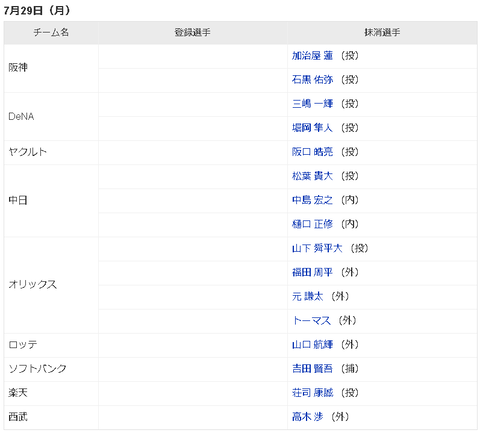Click the 中島 宏之 link
480x433 pixels.
point(312,200)
